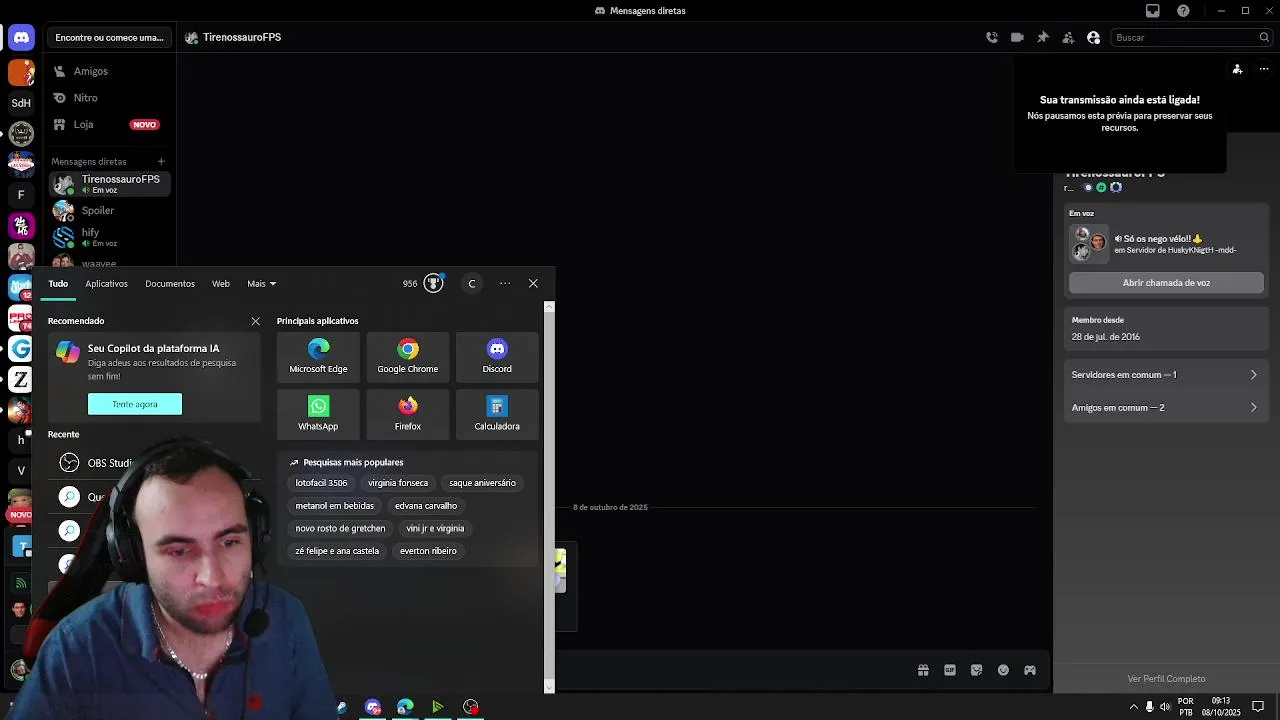Open TirenossauroFPS direct message

tap(109, 184)
